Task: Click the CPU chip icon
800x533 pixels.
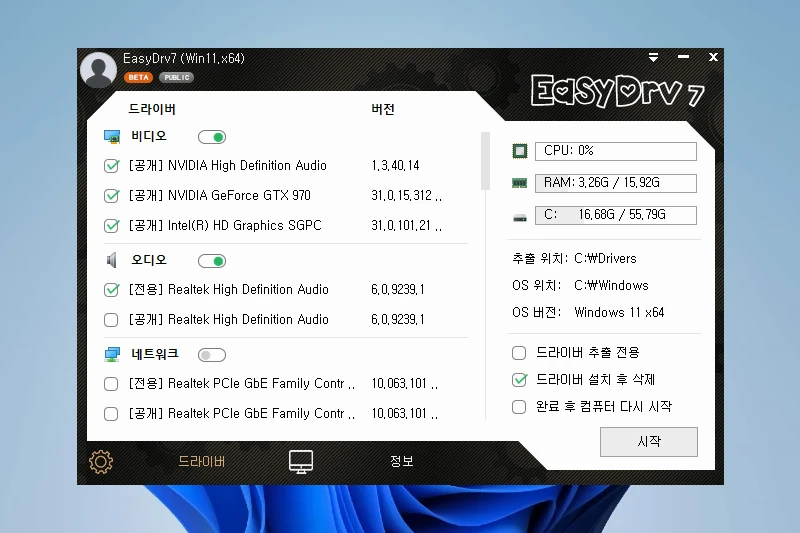Action: click(519, 151)
